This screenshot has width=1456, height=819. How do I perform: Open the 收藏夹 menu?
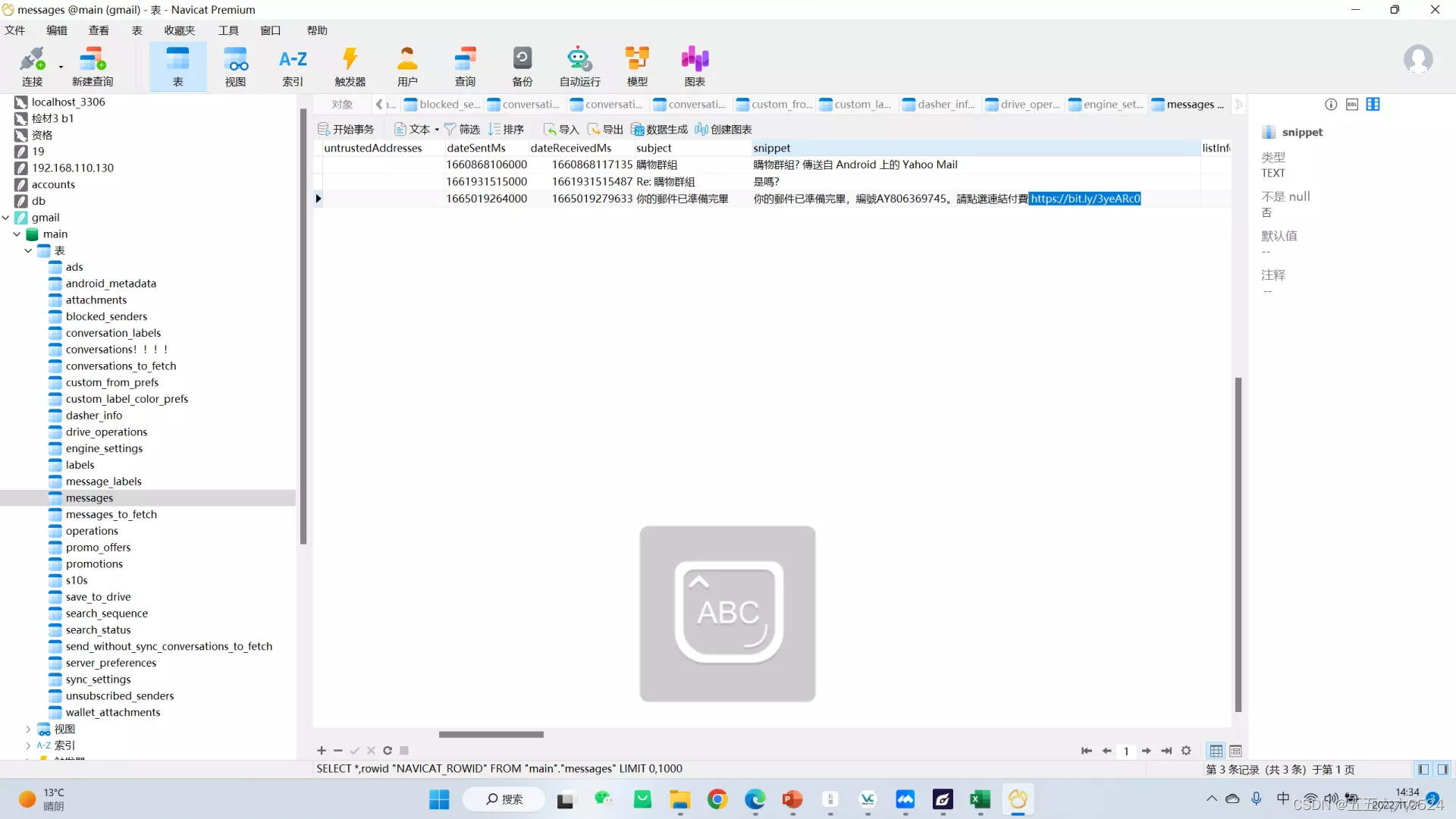(x=179, y=30)
